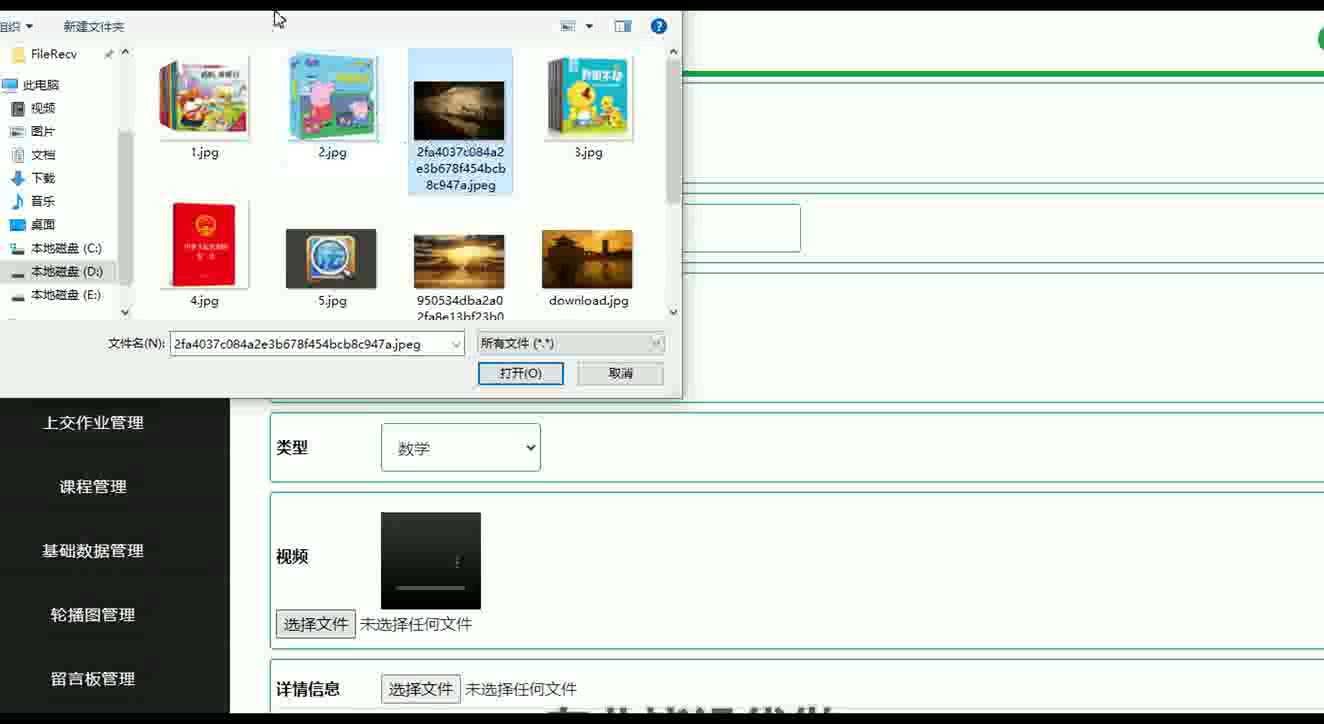
Task: Select 本地磁盘 (E:) drive
Action: coord(66,295)
